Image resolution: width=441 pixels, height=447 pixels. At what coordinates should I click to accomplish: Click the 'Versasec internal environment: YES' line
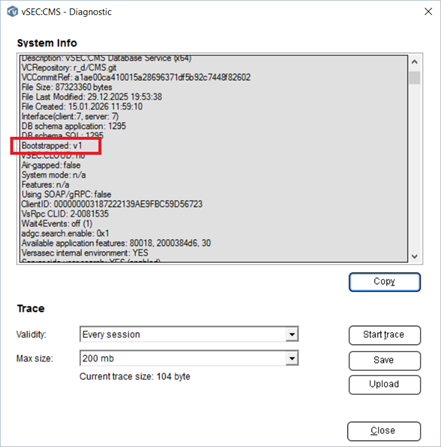tap(85, 253)
